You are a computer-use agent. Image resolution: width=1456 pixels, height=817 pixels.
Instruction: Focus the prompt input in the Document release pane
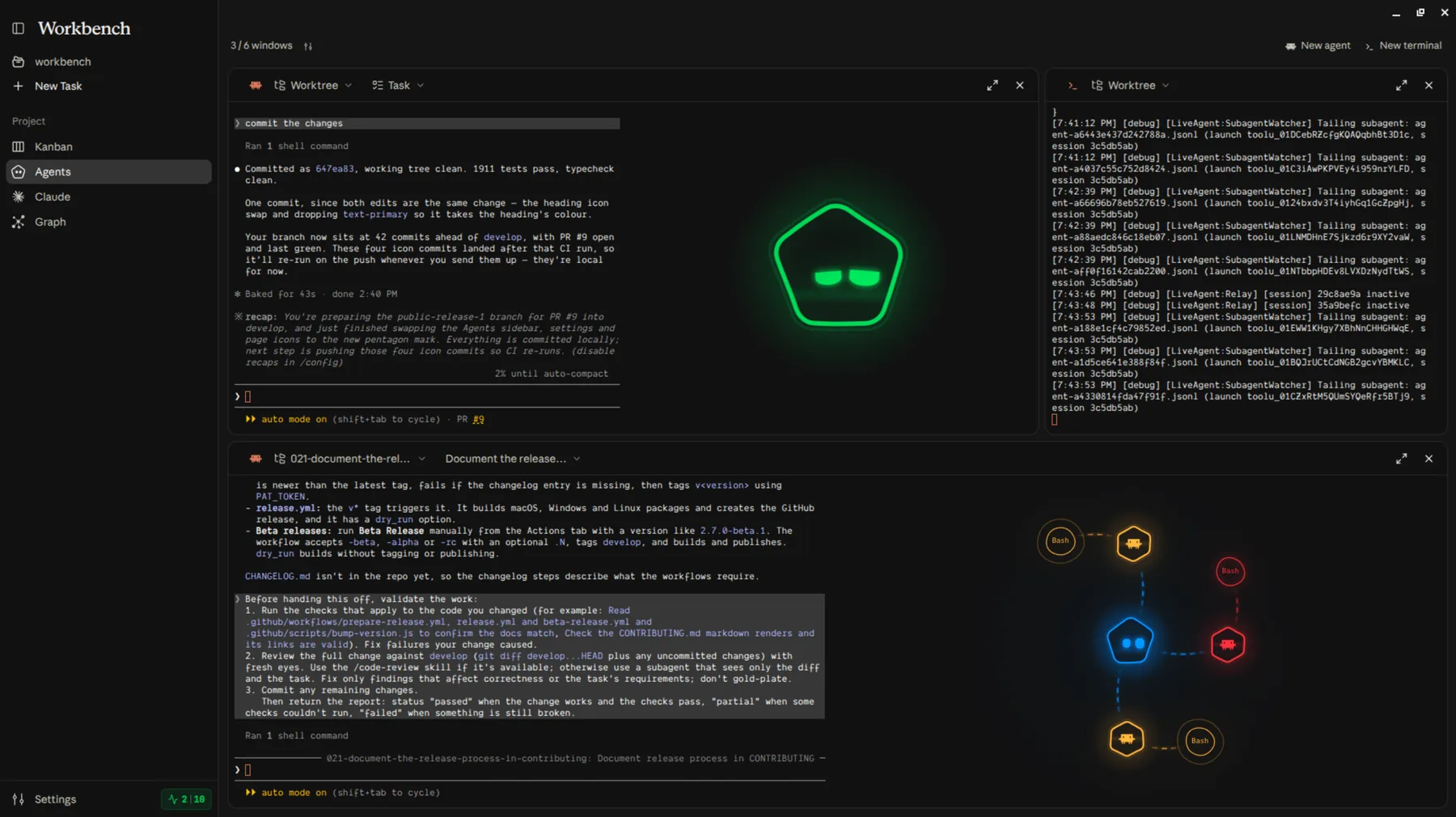[530, 770]
